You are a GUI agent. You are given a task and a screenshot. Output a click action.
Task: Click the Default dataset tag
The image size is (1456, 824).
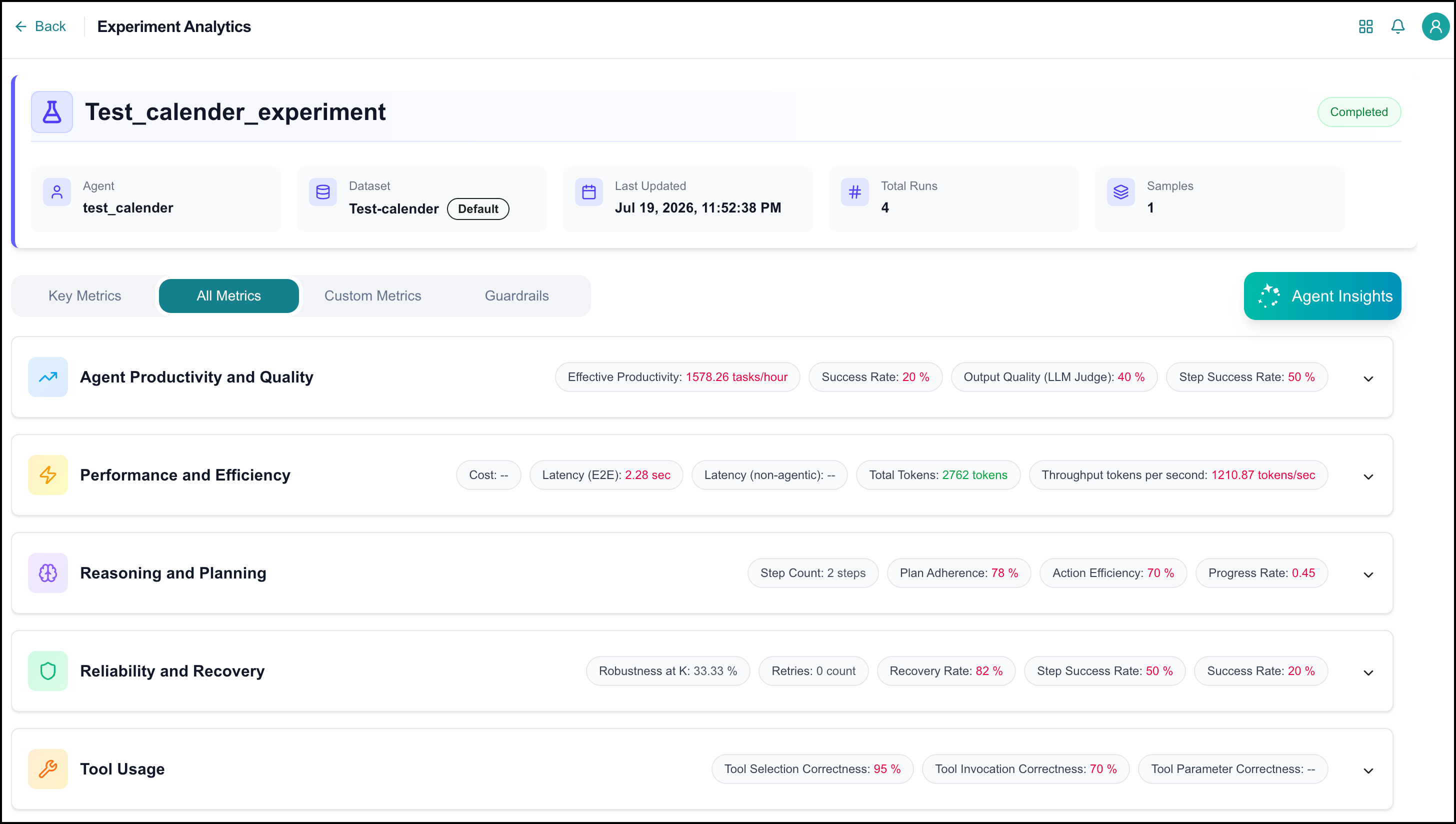click(478, 209)
